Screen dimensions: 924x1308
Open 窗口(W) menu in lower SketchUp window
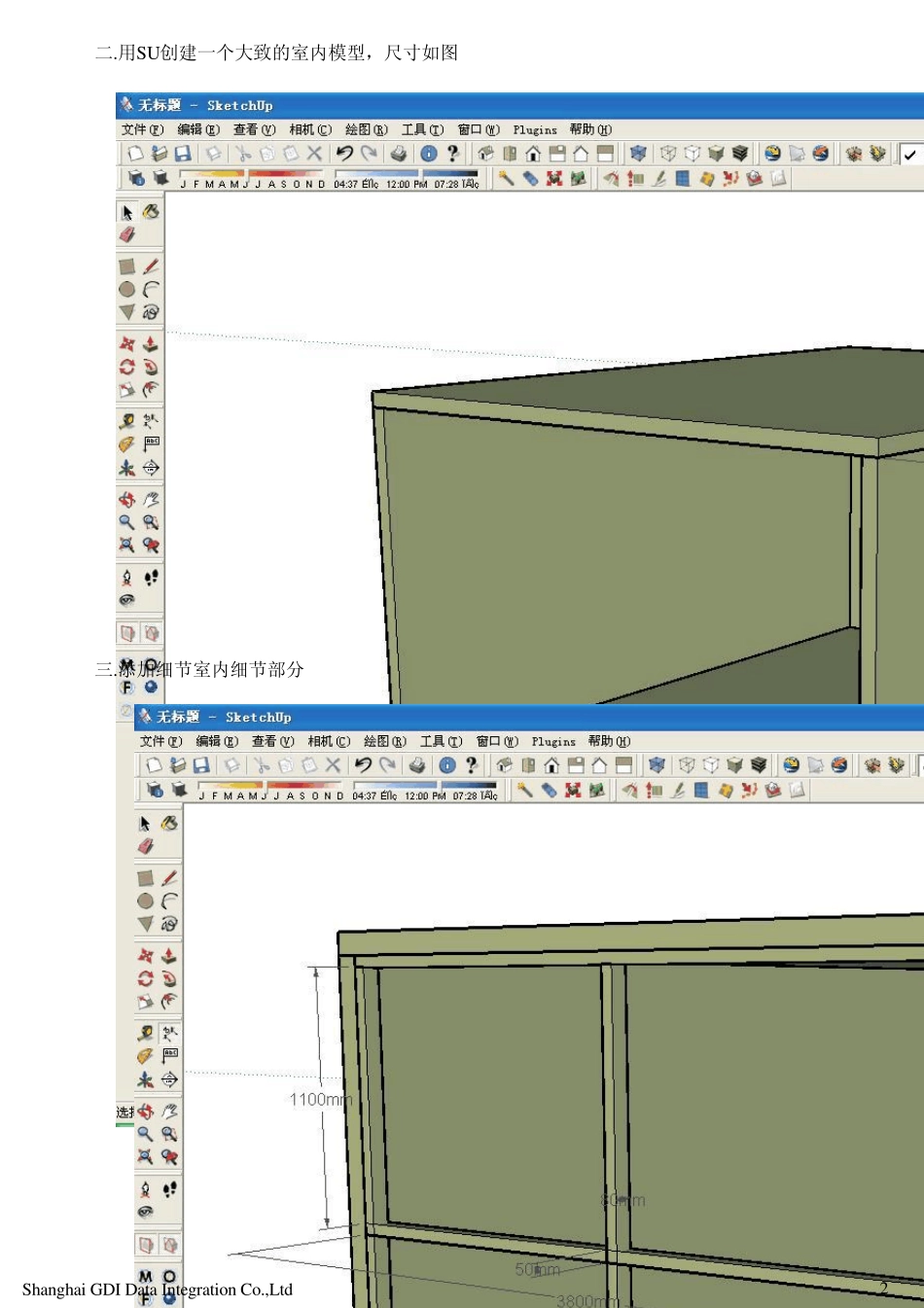point(497,741)
